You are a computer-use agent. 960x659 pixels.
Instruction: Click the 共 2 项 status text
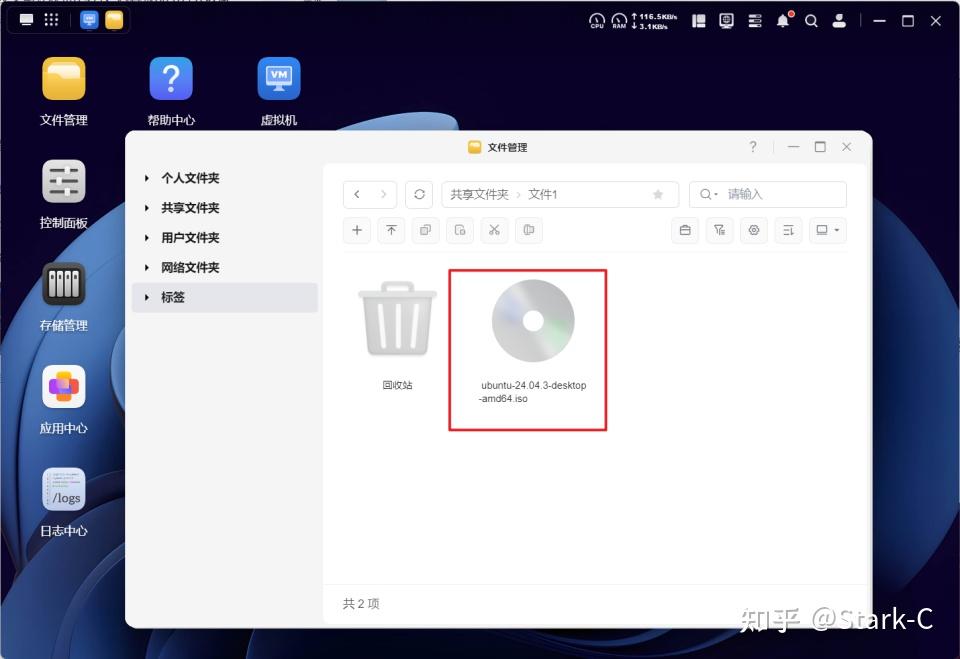[x=361, y=604]
